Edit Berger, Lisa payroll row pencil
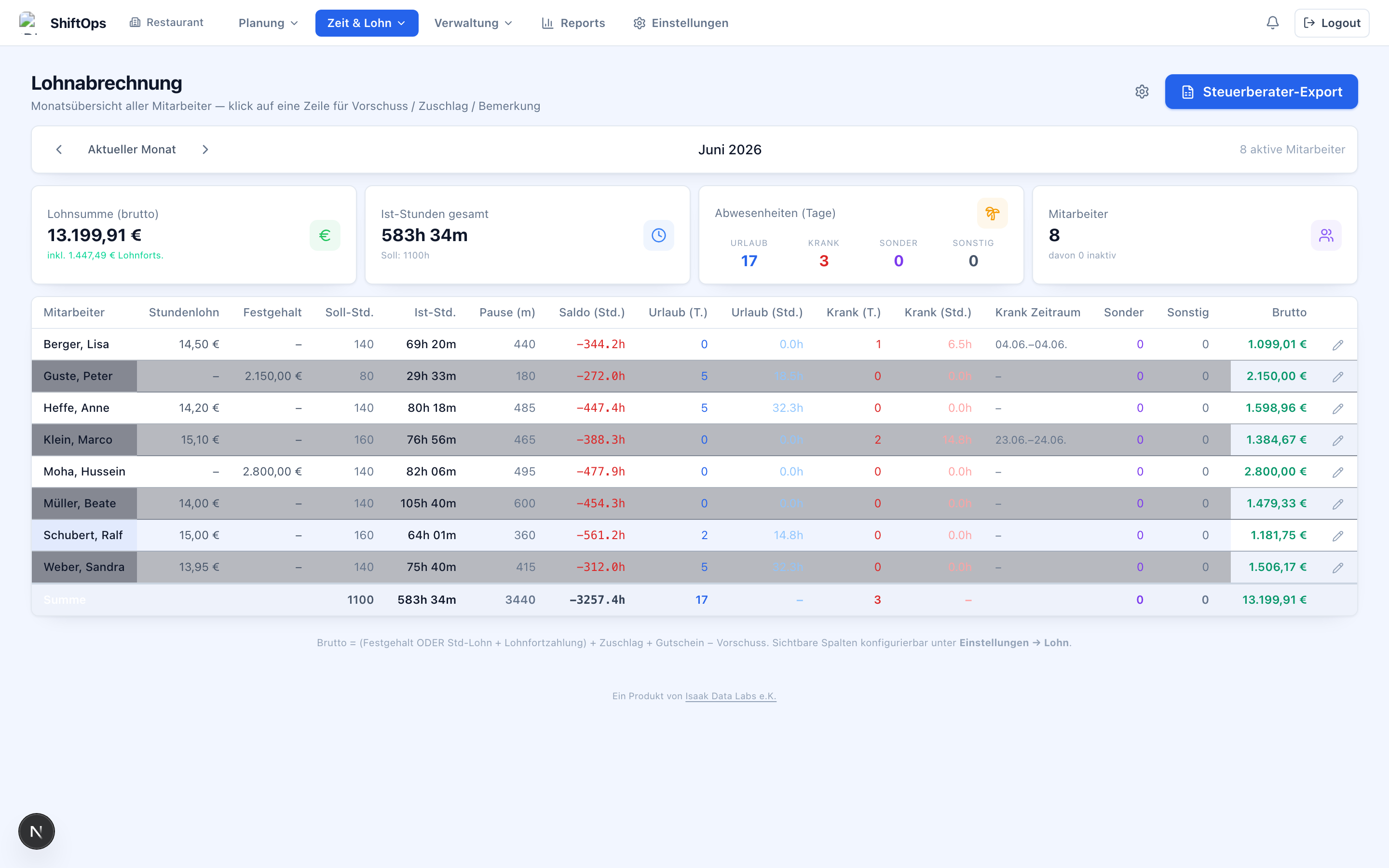The width and height of the screenshot is (1389, 868). 1338,344
